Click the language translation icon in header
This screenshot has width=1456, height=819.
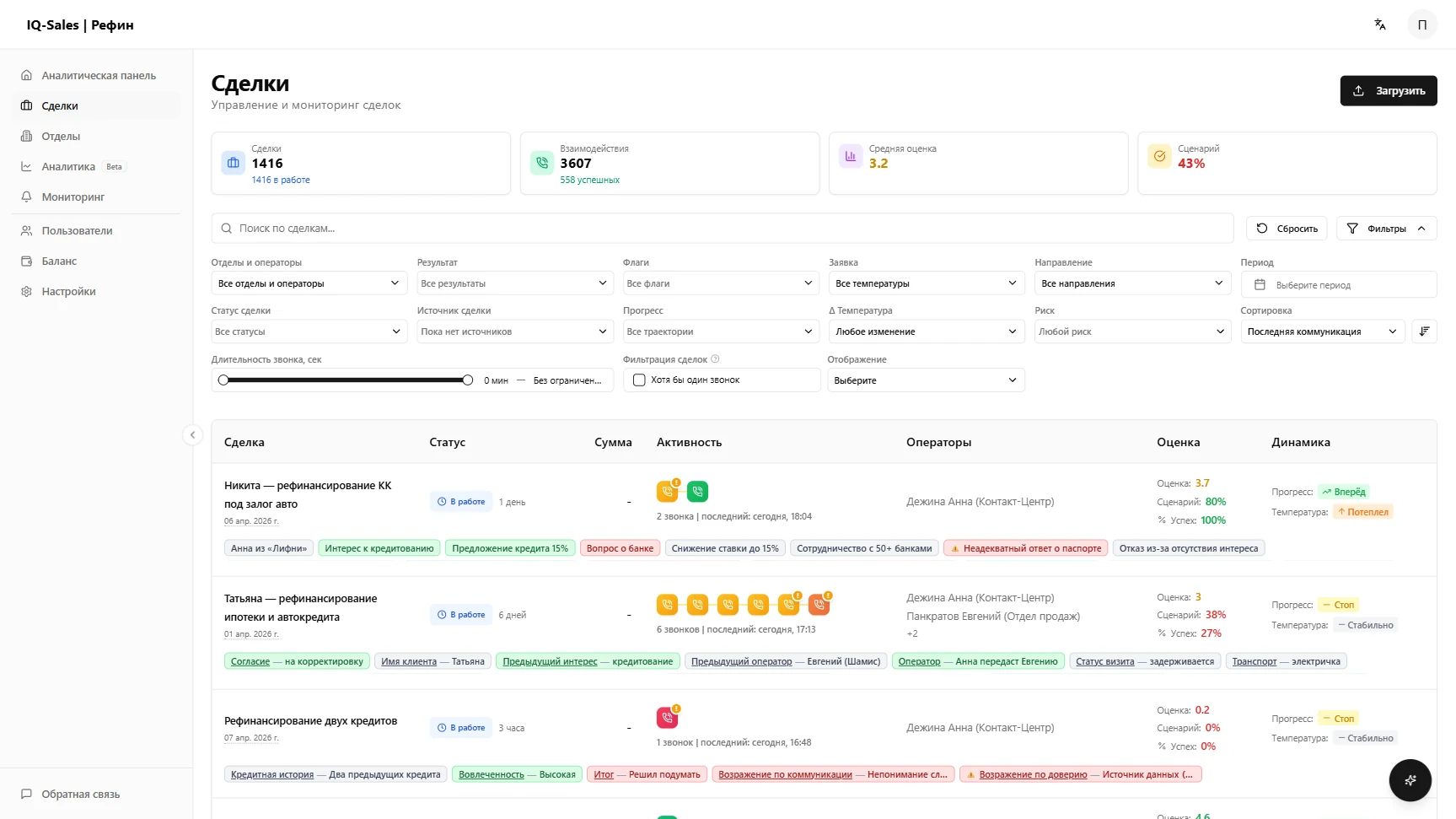pyautogui.click(x=1380, y=24)
